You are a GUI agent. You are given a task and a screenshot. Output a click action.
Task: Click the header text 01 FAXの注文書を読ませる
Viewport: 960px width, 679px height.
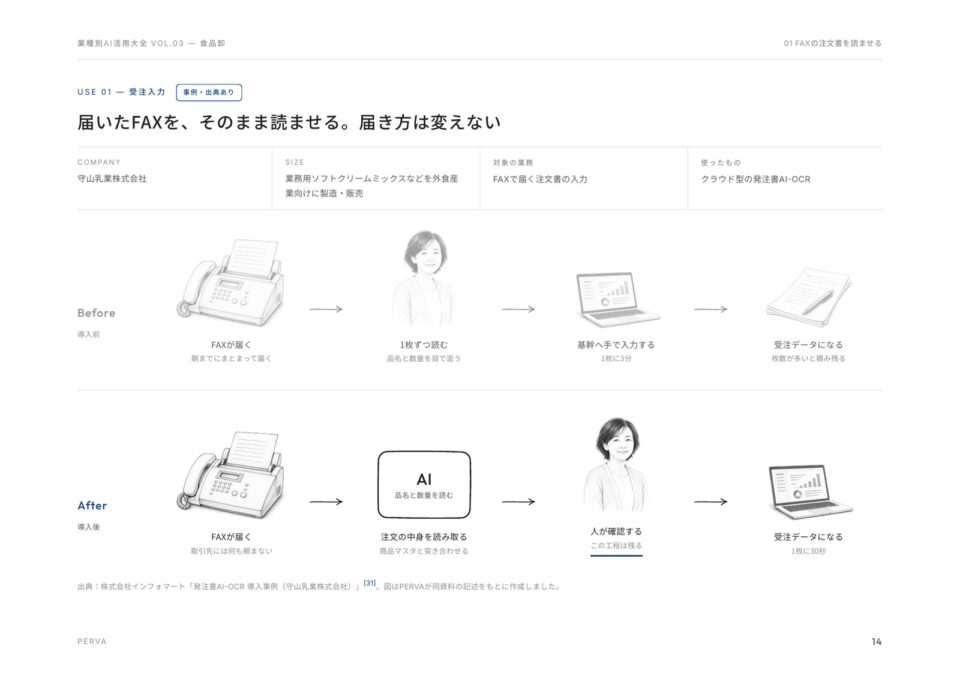pos(833,43)
